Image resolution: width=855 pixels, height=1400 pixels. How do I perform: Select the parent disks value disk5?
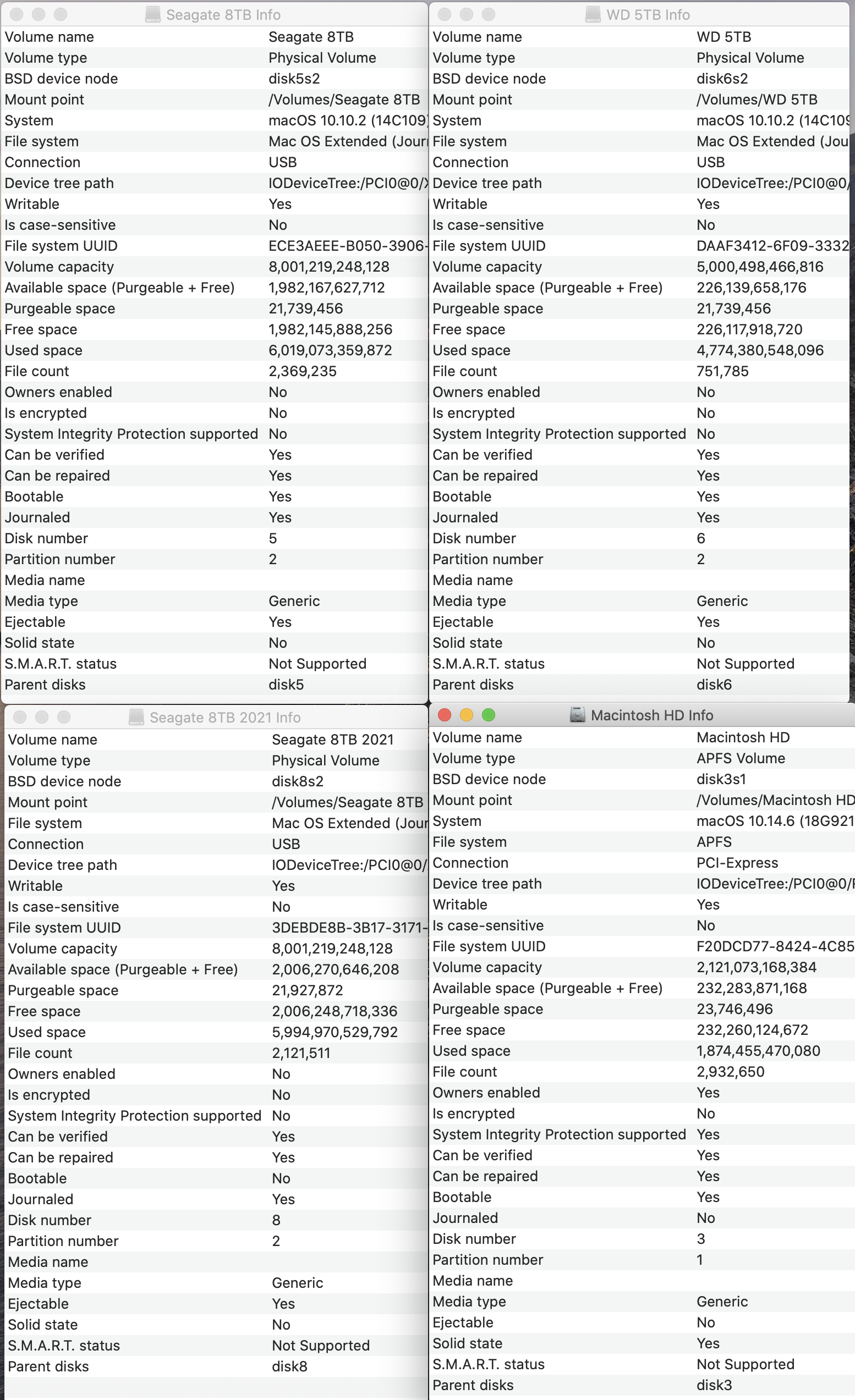[287, 685]
